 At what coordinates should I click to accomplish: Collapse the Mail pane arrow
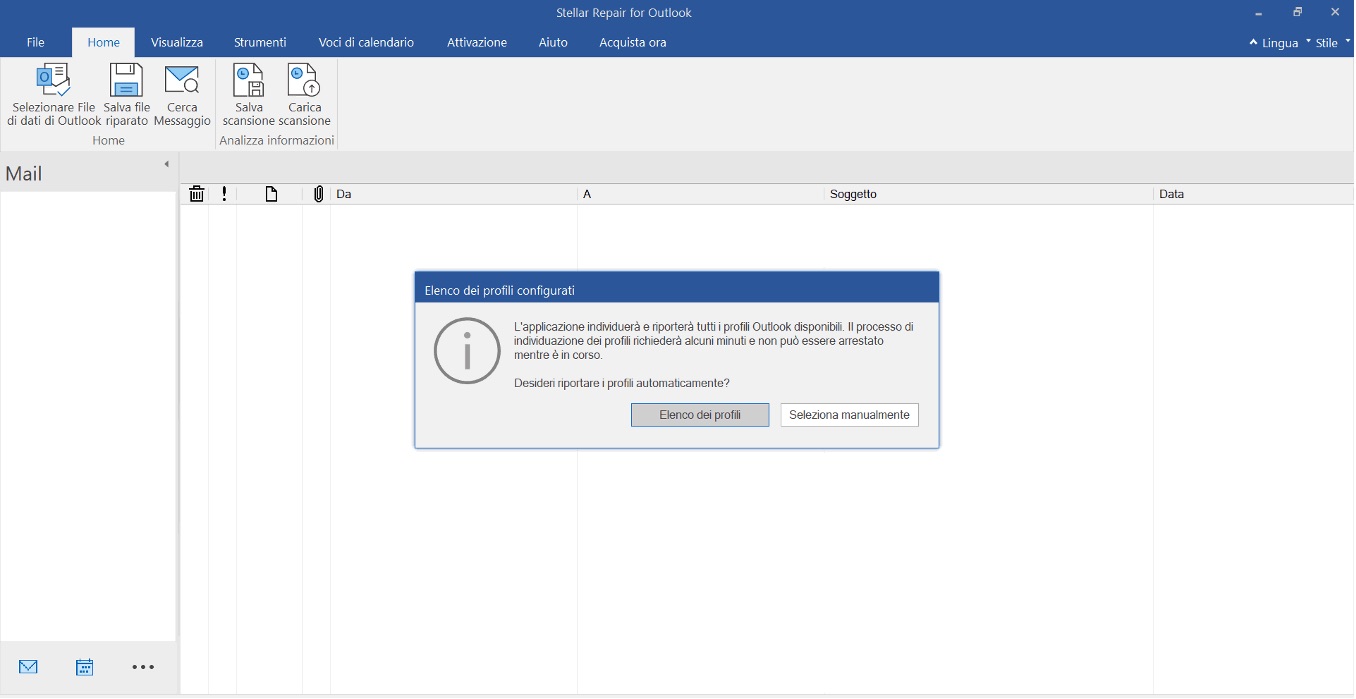(166, 164)
